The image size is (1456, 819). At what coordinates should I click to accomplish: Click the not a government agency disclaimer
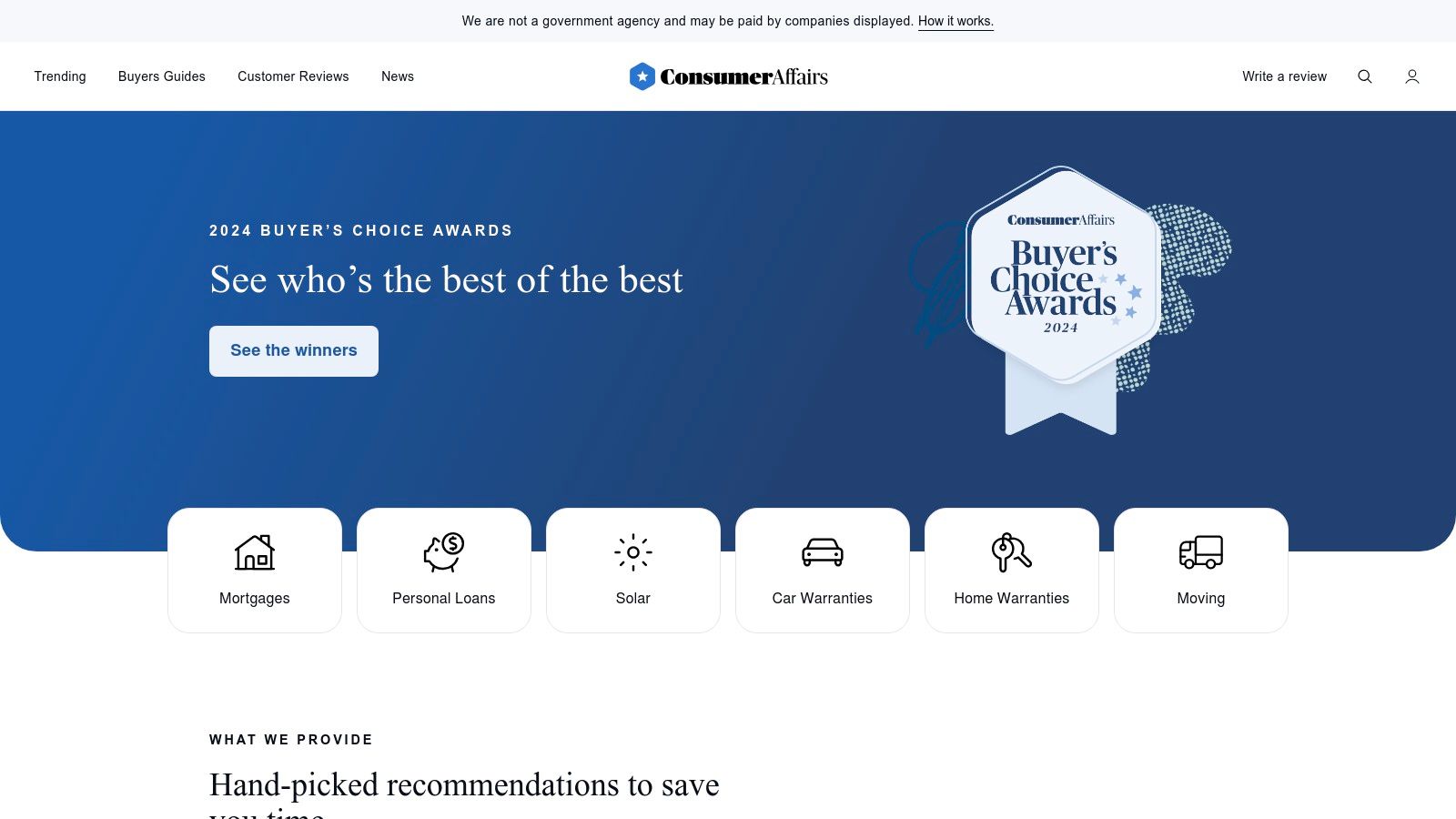tap(687, 21)
